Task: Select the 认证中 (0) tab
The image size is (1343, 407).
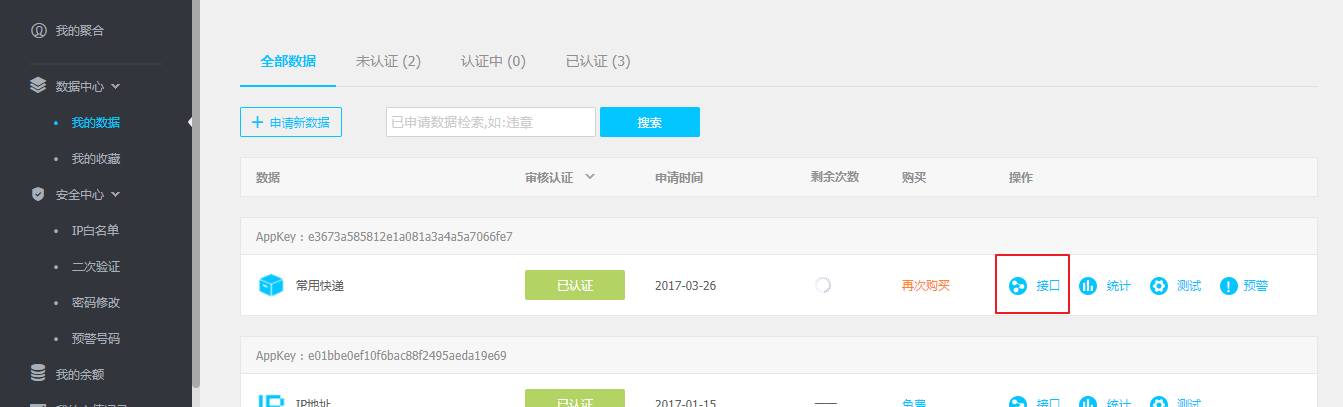Action: (493, 62)
